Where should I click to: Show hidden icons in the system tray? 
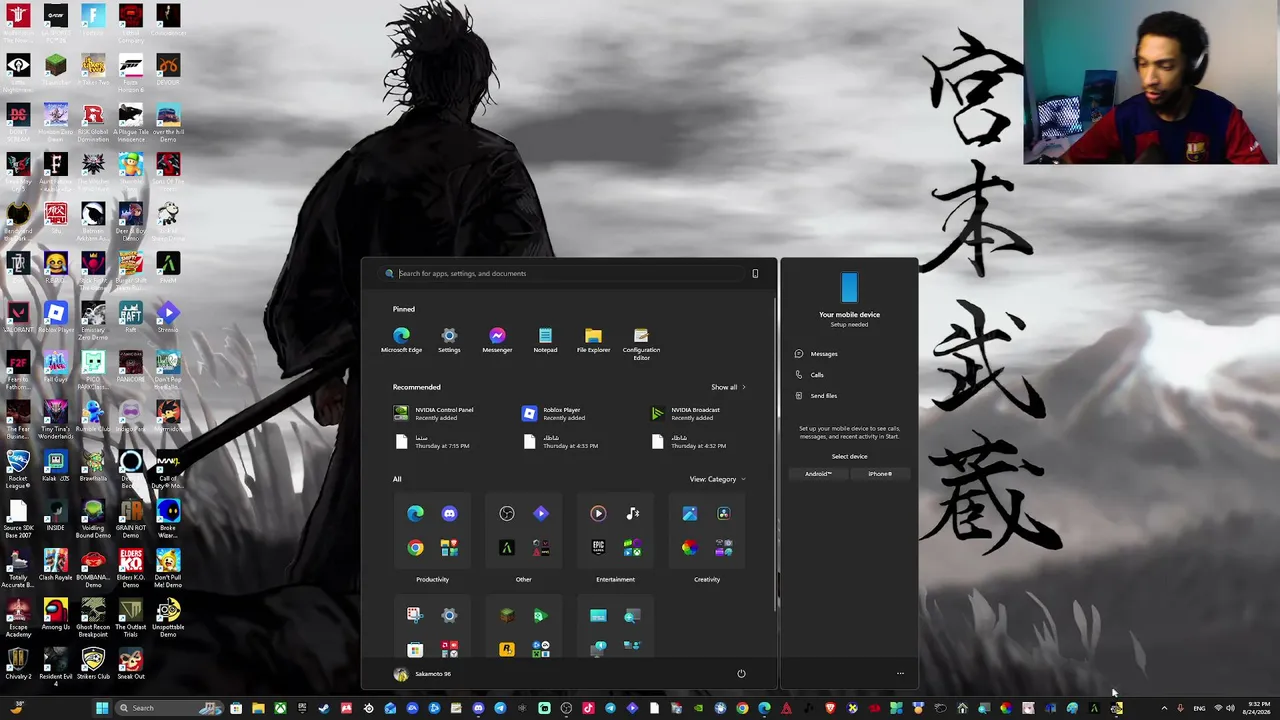pyautogui.click(x=1163, y=708)
